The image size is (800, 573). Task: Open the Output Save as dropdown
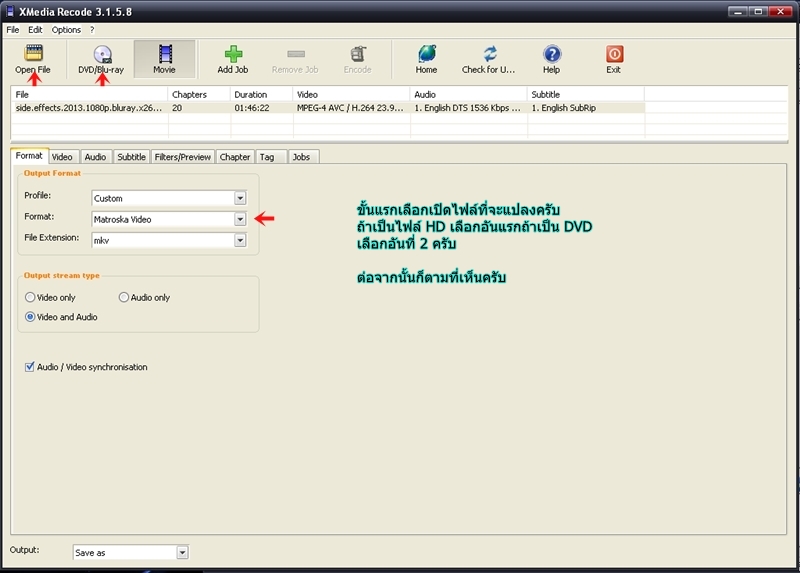[x=182, y=552]
